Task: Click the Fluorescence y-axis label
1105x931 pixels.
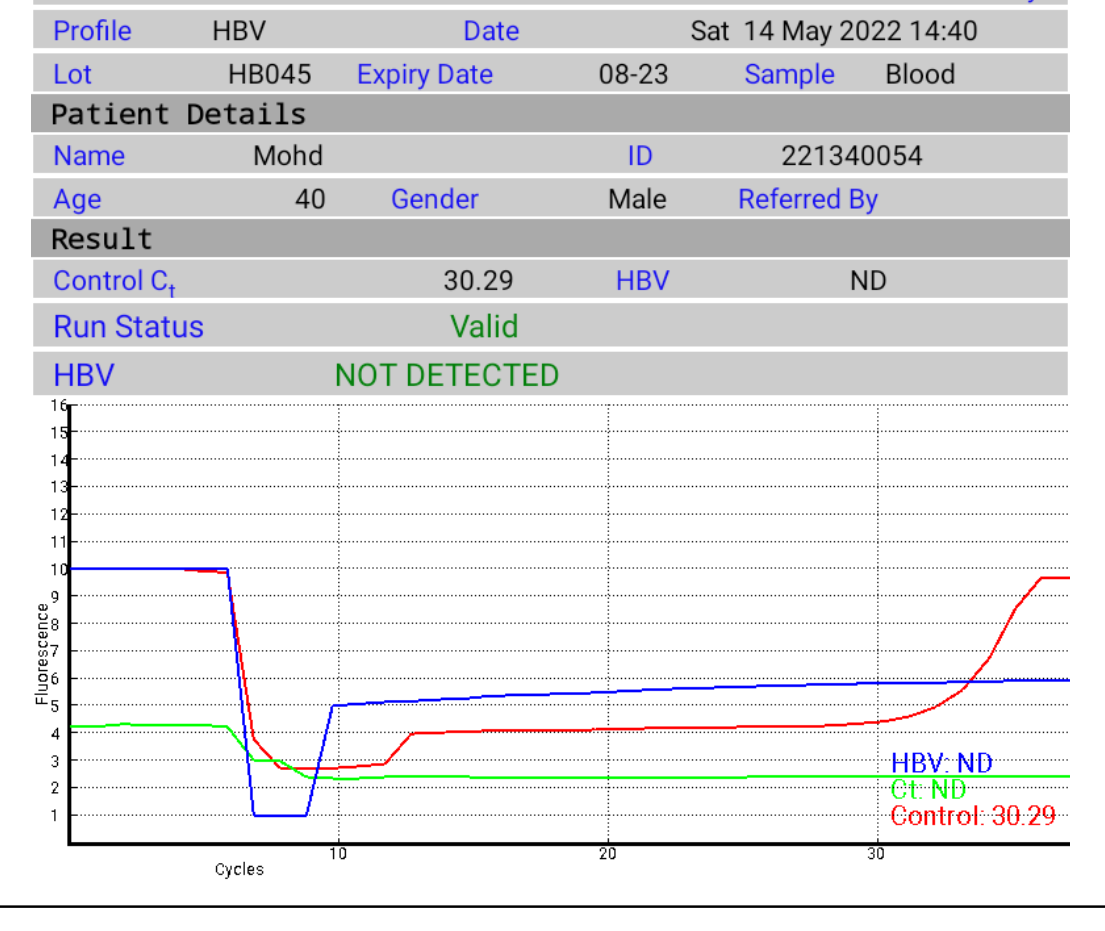Action: (x=42, y=653)
